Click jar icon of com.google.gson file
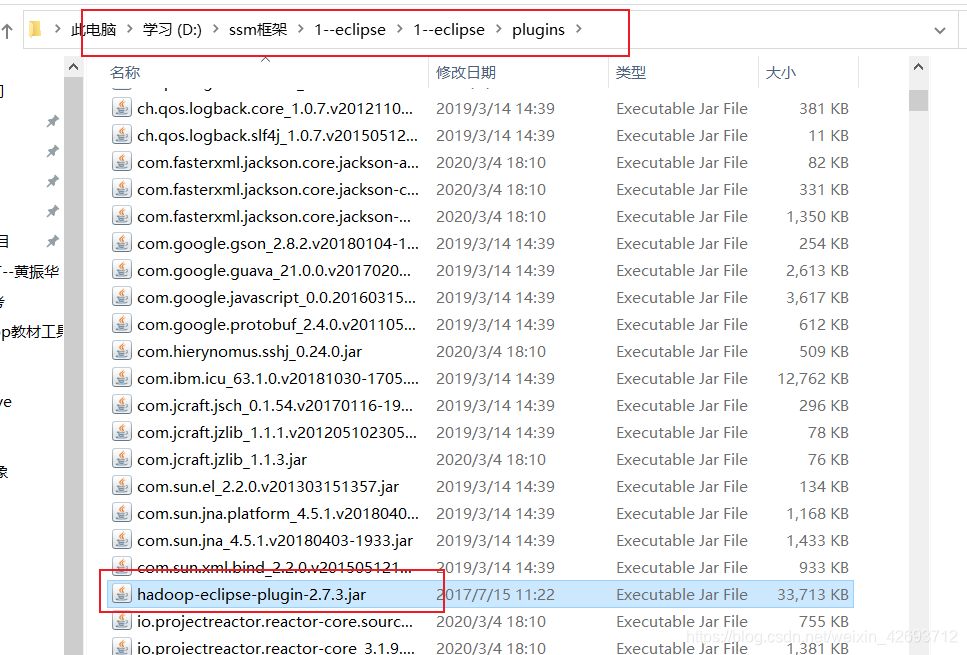 tap(121, 243)
